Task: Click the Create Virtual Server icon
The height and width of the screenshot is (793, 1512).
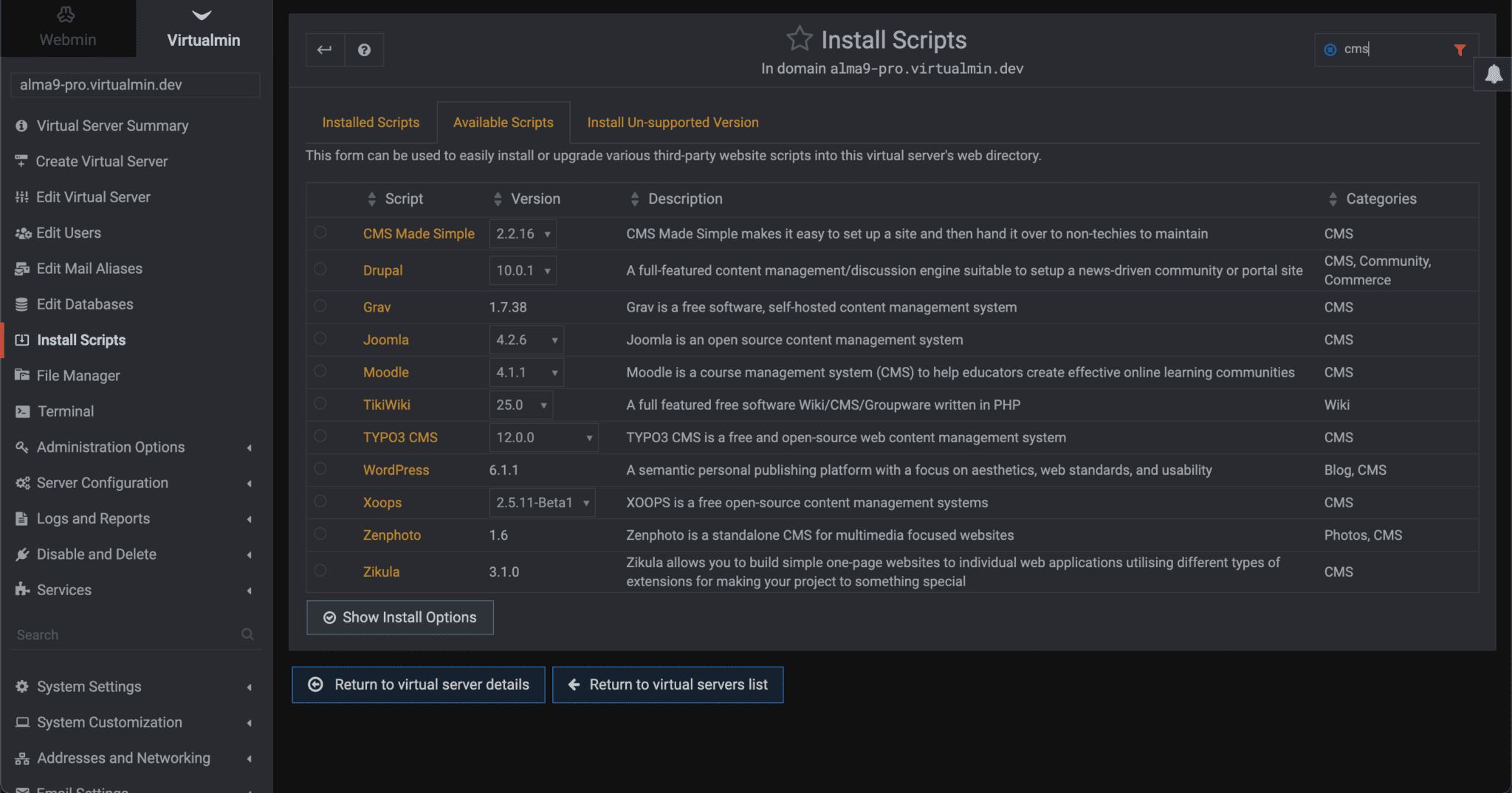Action: pyautogui.click(x=21, y=161)
